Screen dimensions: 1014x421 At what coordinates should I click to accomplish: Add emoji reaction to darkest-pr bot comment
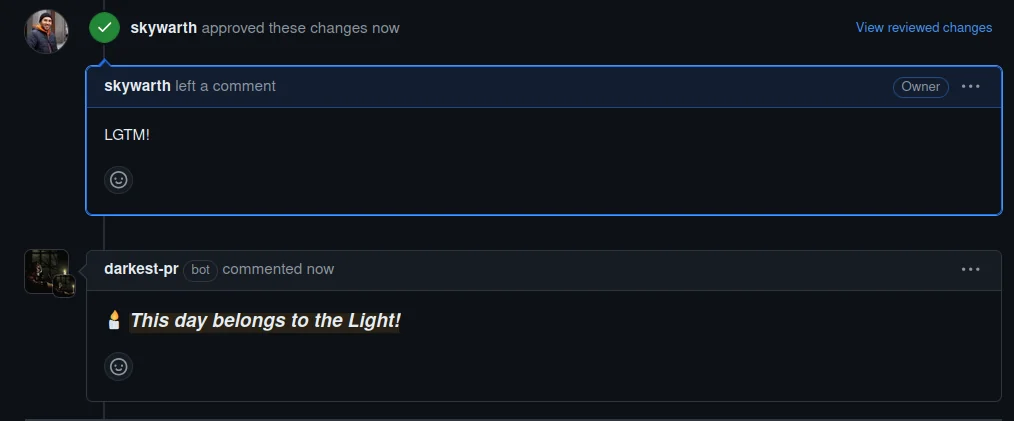[118, 367]
